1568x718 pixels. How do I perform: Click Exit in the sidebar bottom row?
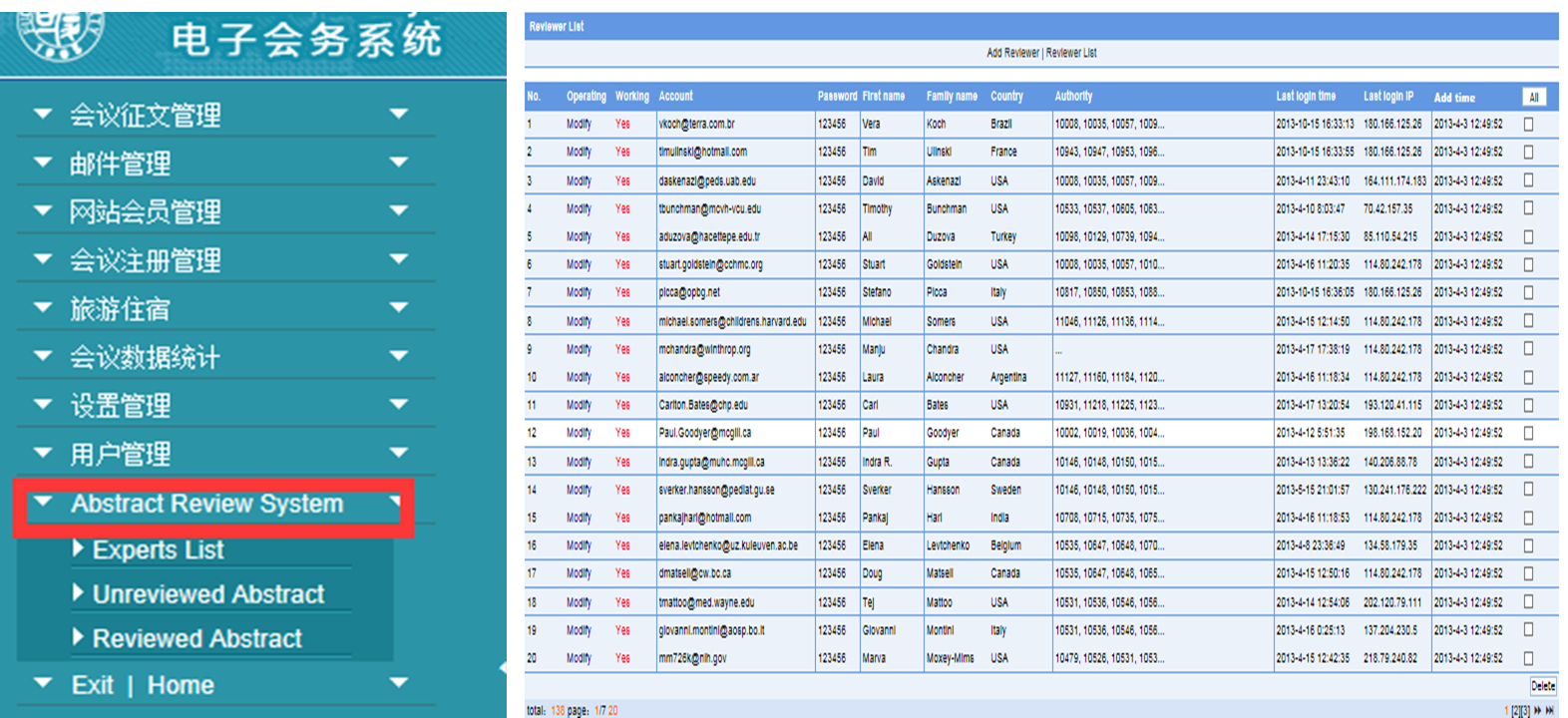coord(93,685)
